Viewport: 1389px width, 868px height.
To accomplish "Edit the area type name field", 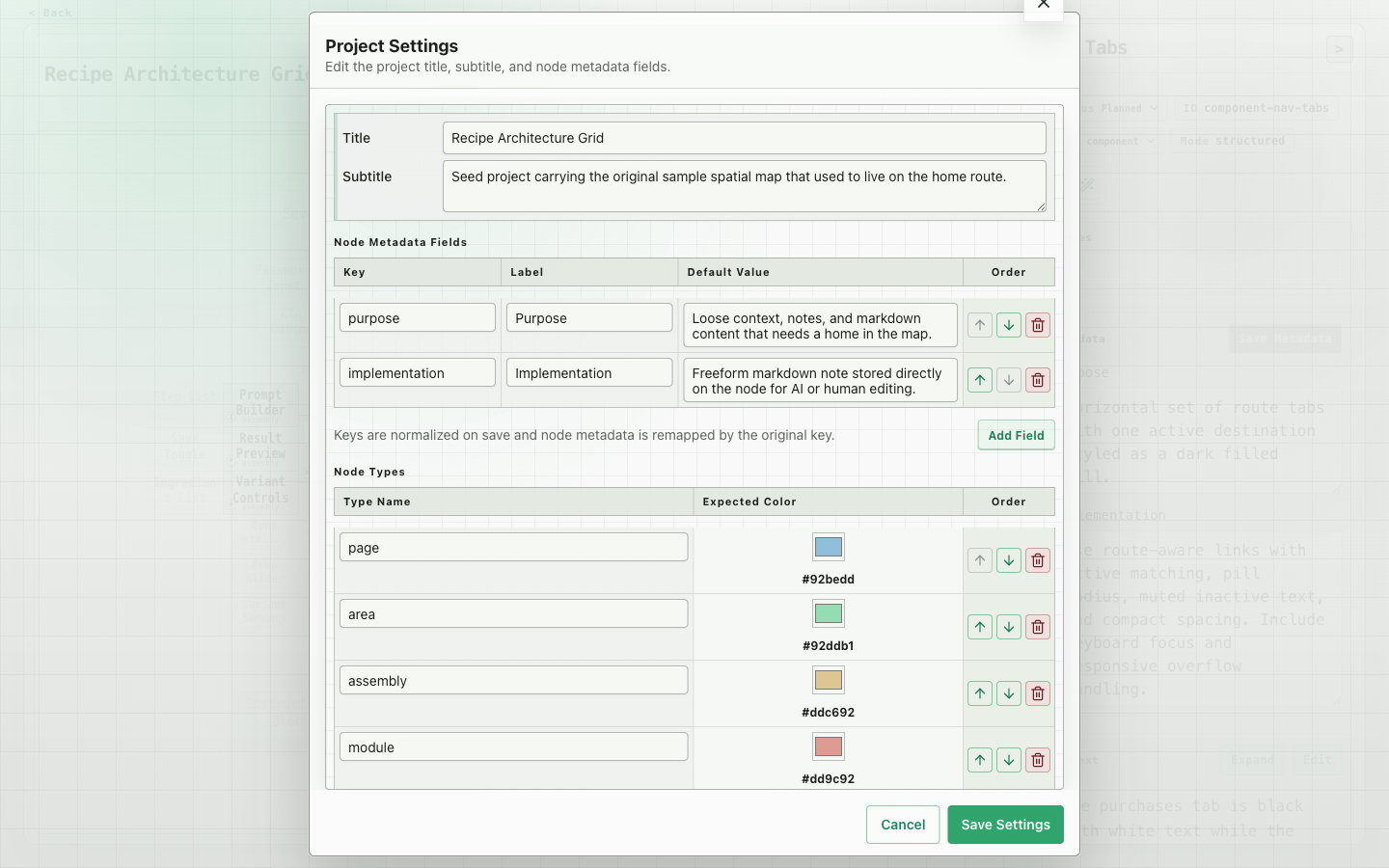I will 514,613.
